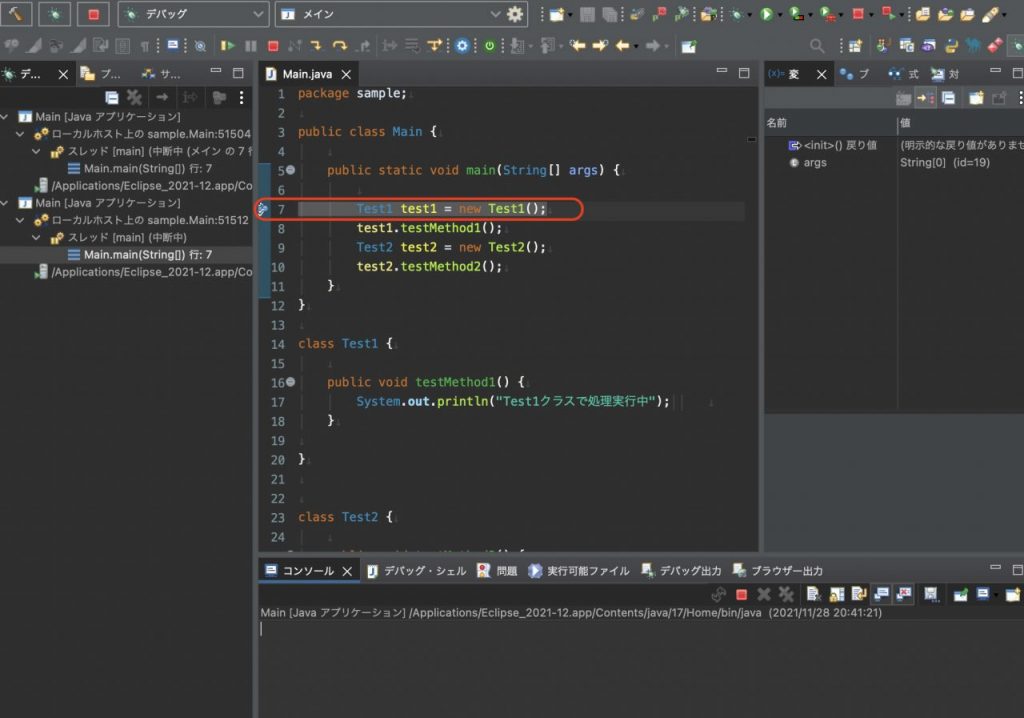Remove all terminated launches in console toolbar
The width and height of the screenshot is (1024, 718).
787,593
